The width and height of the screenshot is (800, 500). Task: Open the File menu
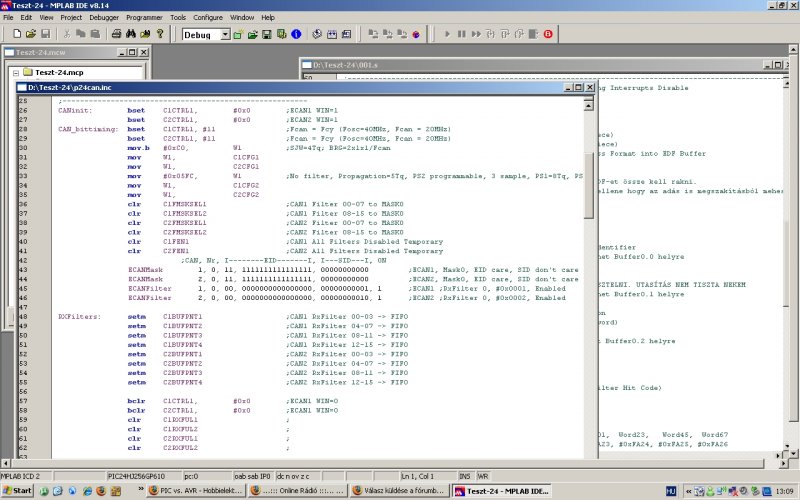(x=8, y=17)
